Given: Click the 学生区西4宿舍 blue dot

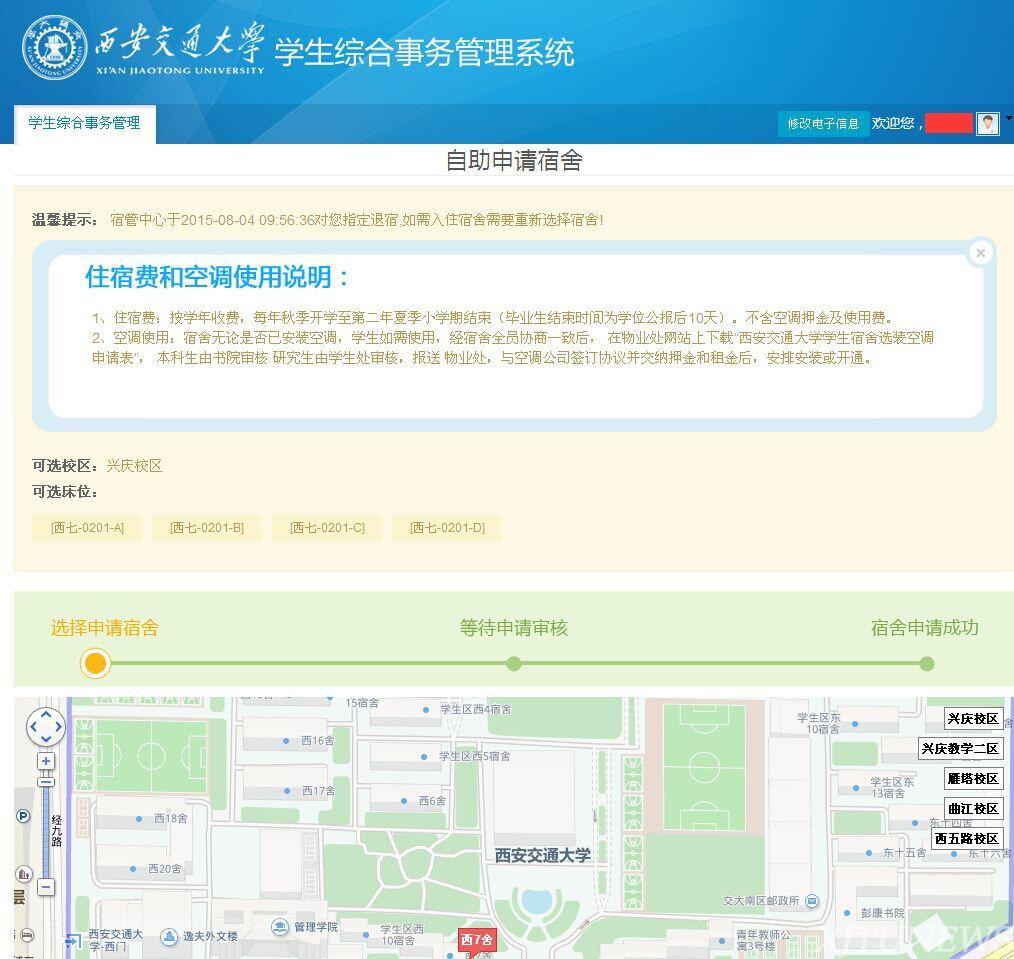Looking at the screenshot, I should point(426,710).
